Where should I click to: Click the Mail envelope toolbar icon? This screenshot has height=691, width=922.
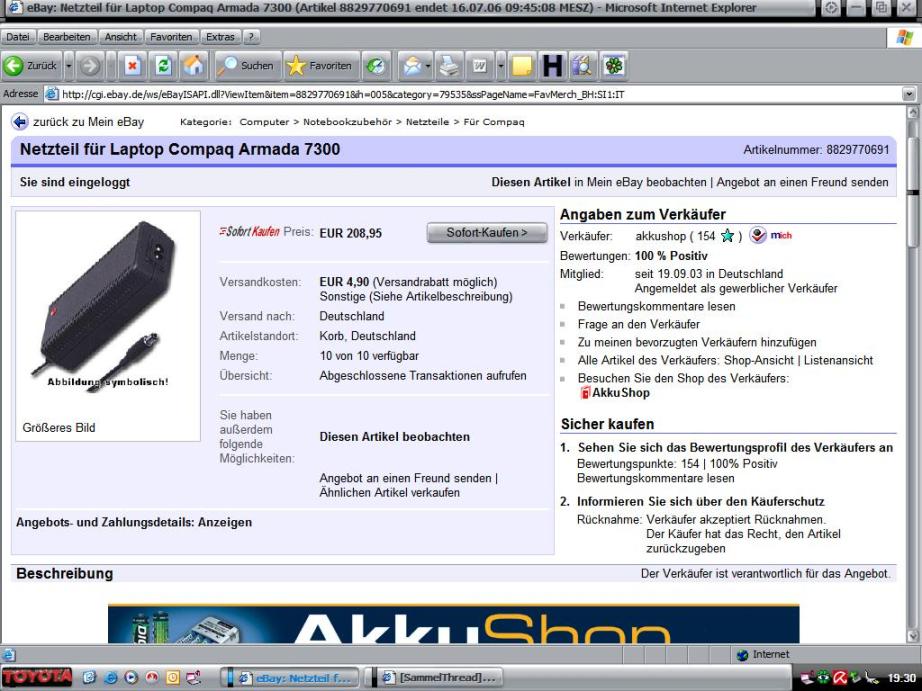pyautogui.click(x=412, y=66)
